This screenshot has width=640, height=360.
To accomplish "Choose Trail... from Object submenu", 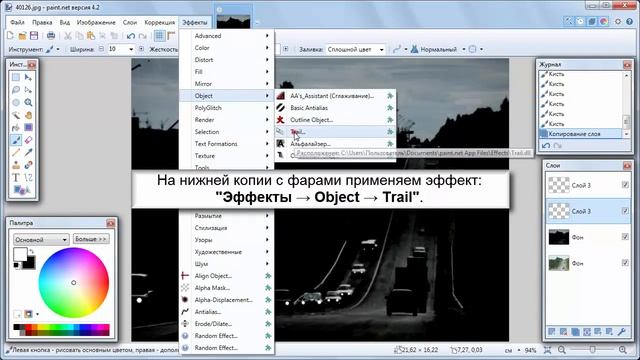I will (x=335, y=132).
